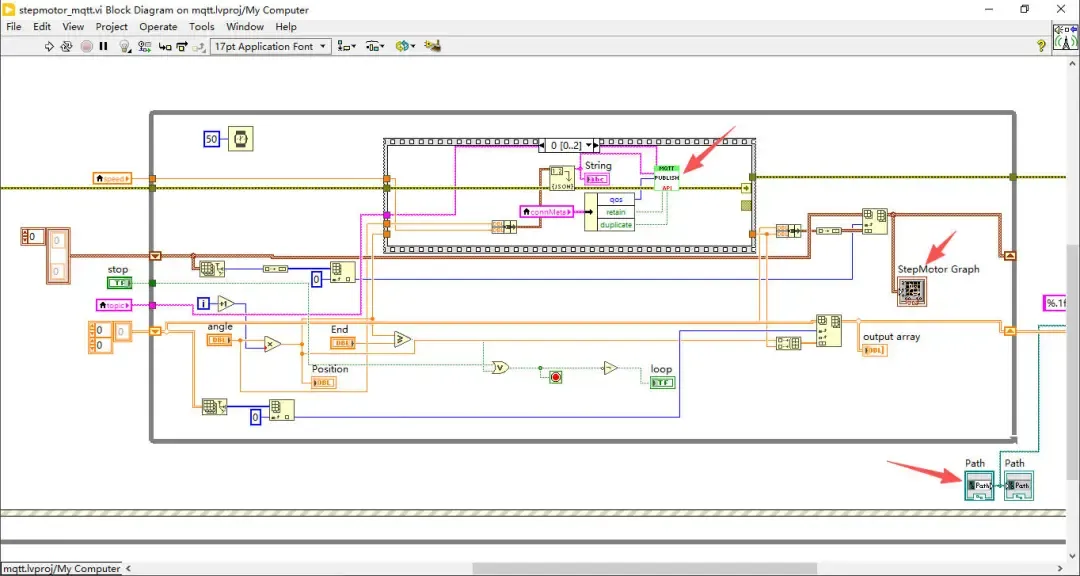This screenshot has height=576, width=1080.
Task: Toggle the Retain Wire Values icon
Action: point(144,46)
